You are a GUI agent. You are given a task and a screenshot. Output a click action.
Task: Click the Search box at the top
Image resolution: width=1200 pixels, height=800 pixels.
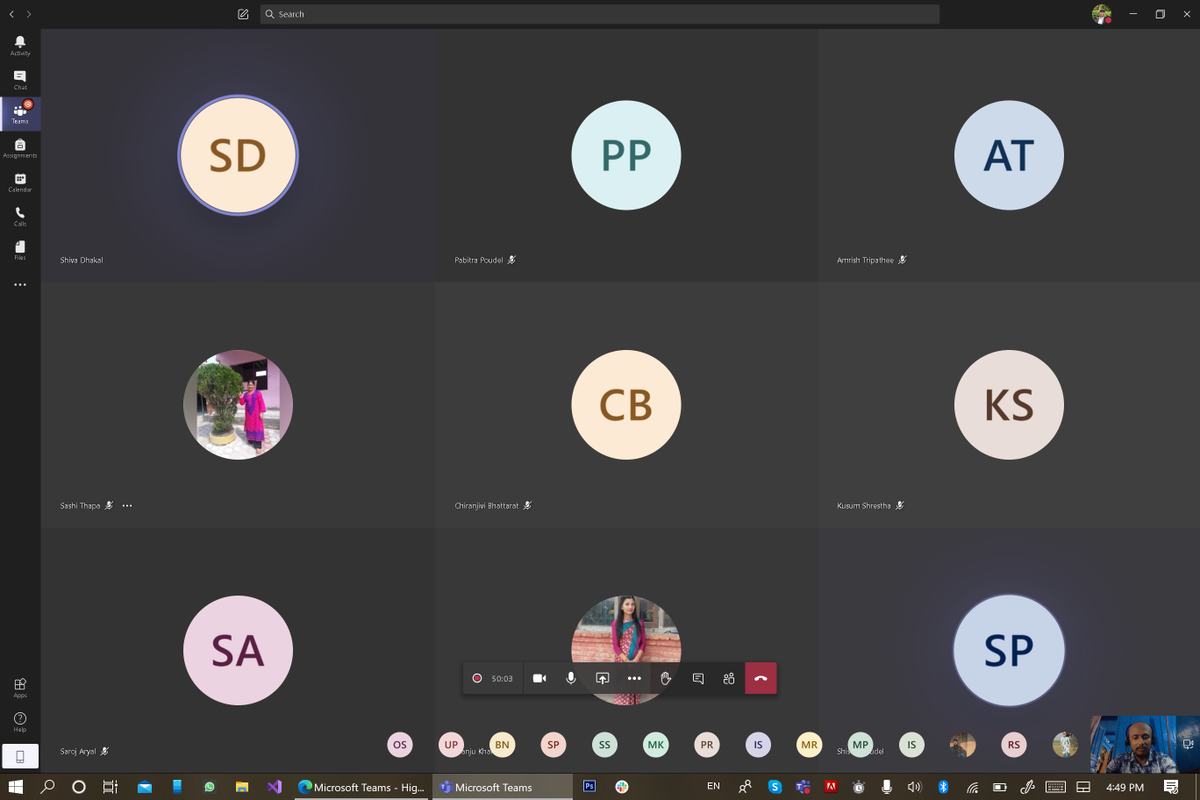(x=600, y=14)
